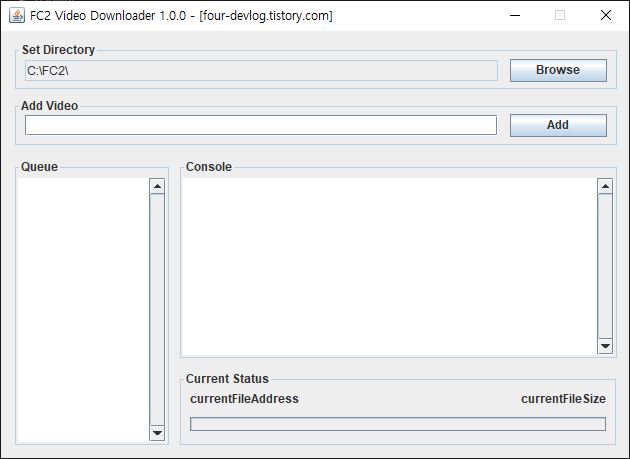The width and height of the screenshot is (630, 459).
Task: Click the currentFileAddress label
Action: [x=244, y=399]
